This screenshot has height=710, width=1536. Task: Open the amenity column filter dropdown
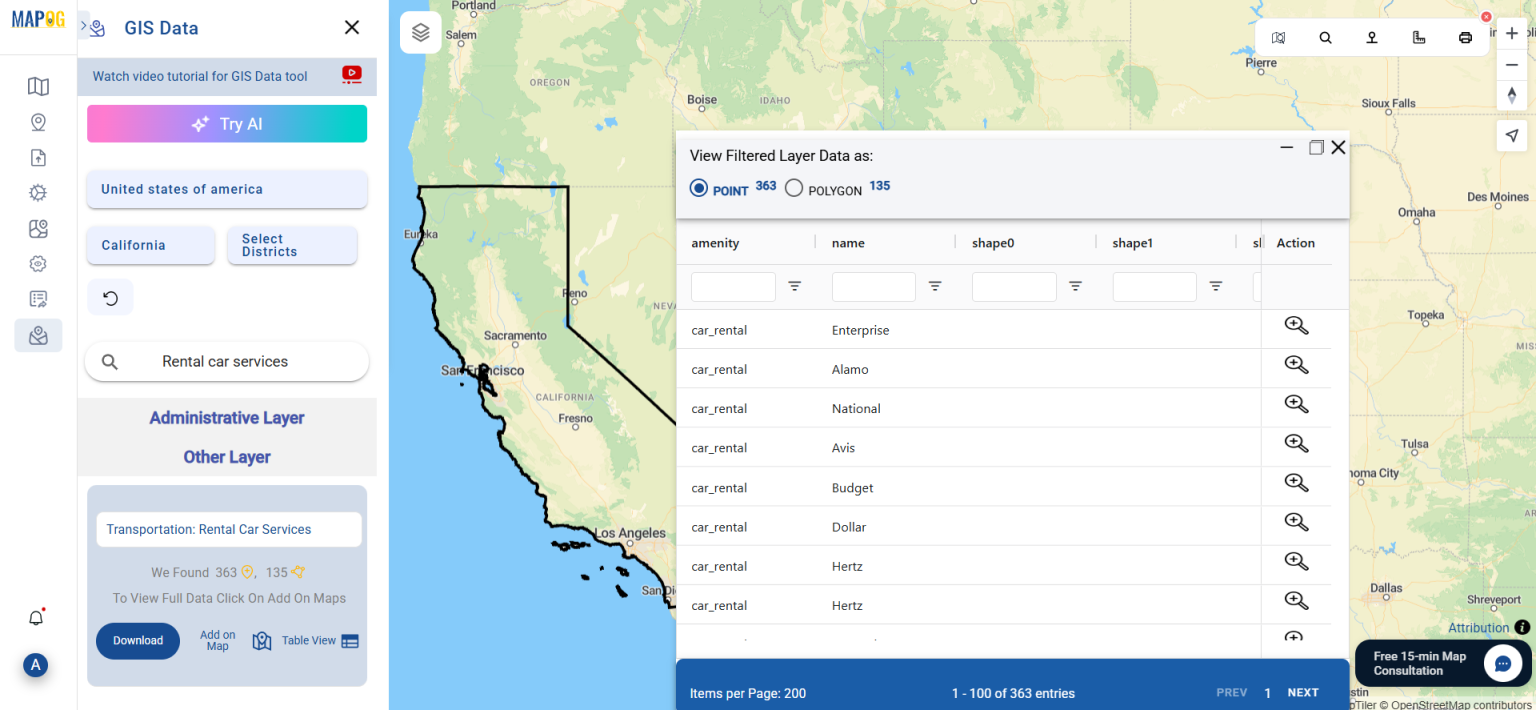[795, 287]
